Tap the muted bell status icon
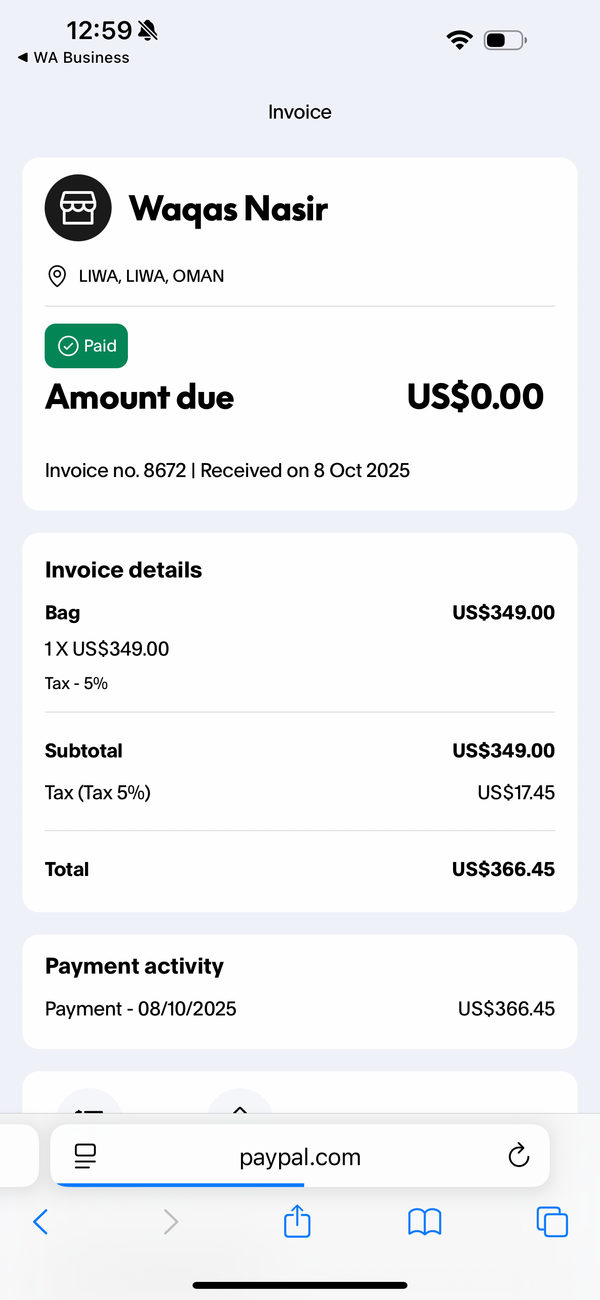The width and height of the screenshot is (600, 1300). (149, 31)
